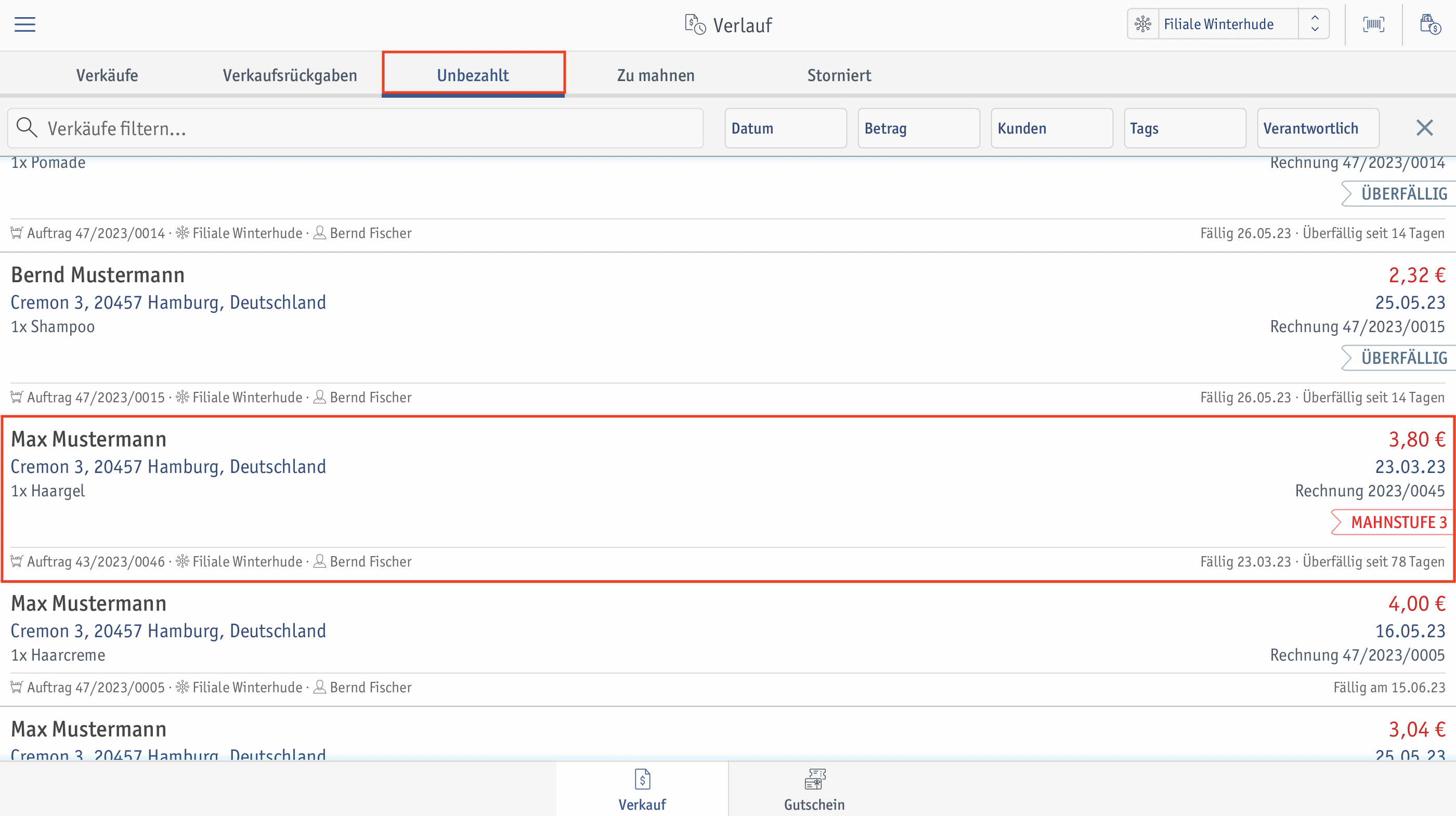Open address link in the Haarcreme entry
The image size is (1456, 816).
168,631
